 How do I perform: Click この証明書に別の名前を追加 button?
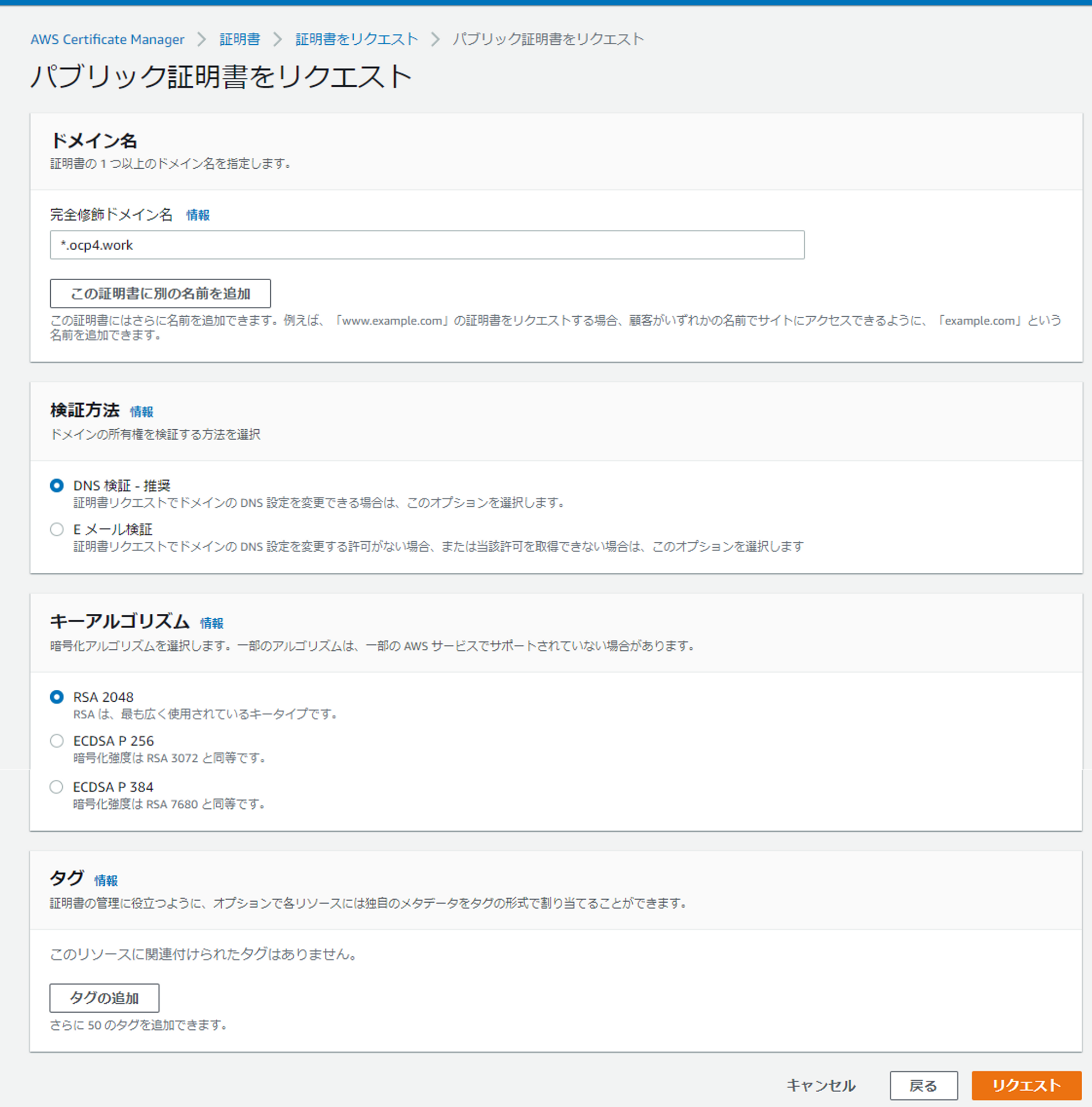(161, 294)
